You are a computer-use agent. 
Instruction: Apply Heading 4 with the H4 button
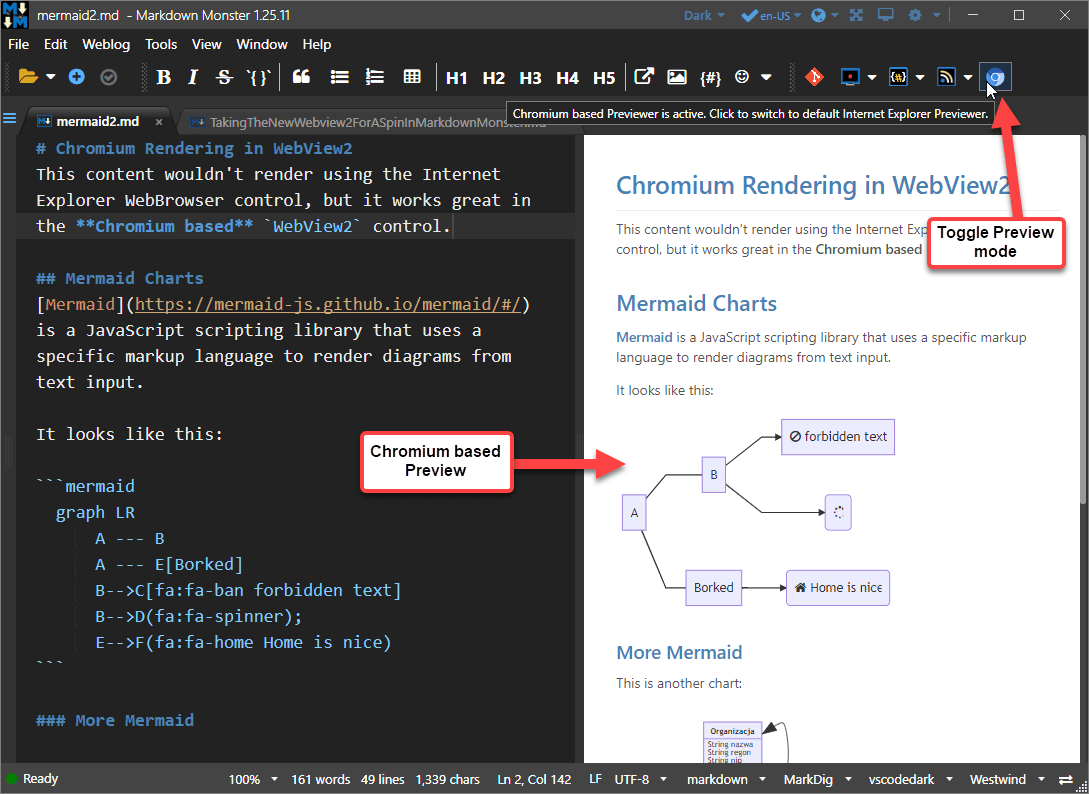click(567, 78)
